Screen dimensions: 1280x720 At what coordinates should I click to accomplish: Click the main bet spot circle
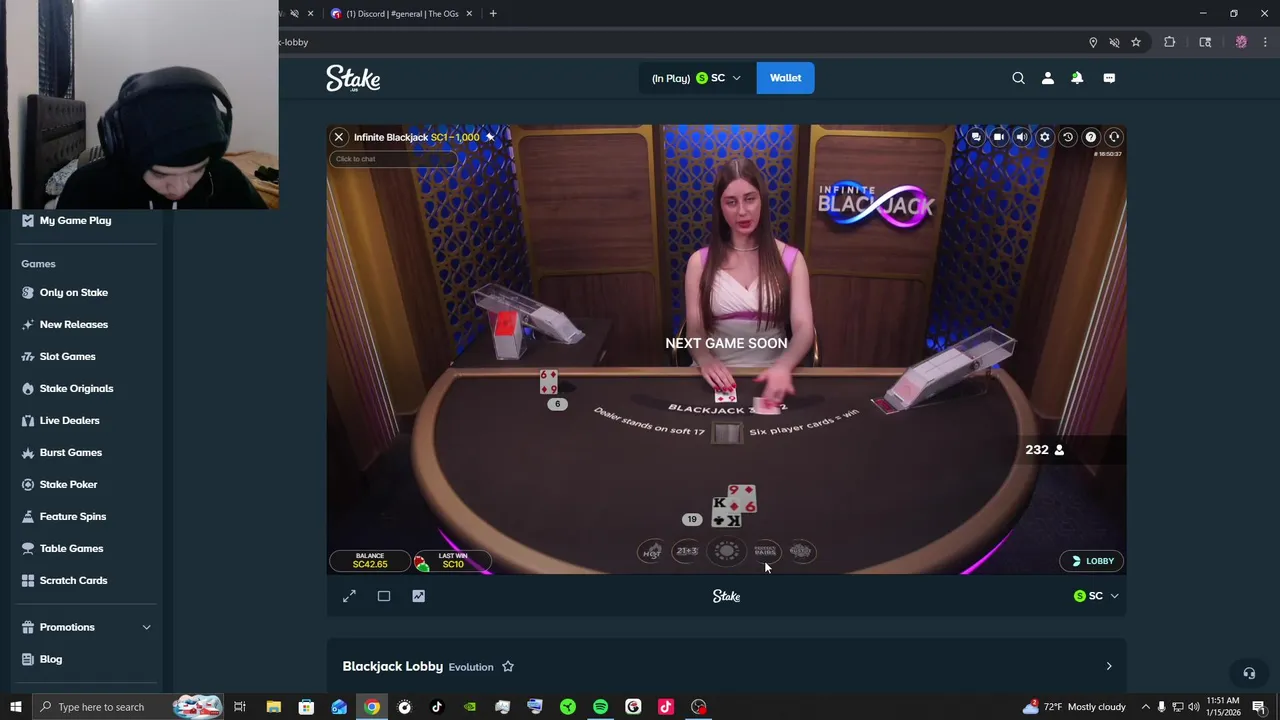tap(727, 551)
